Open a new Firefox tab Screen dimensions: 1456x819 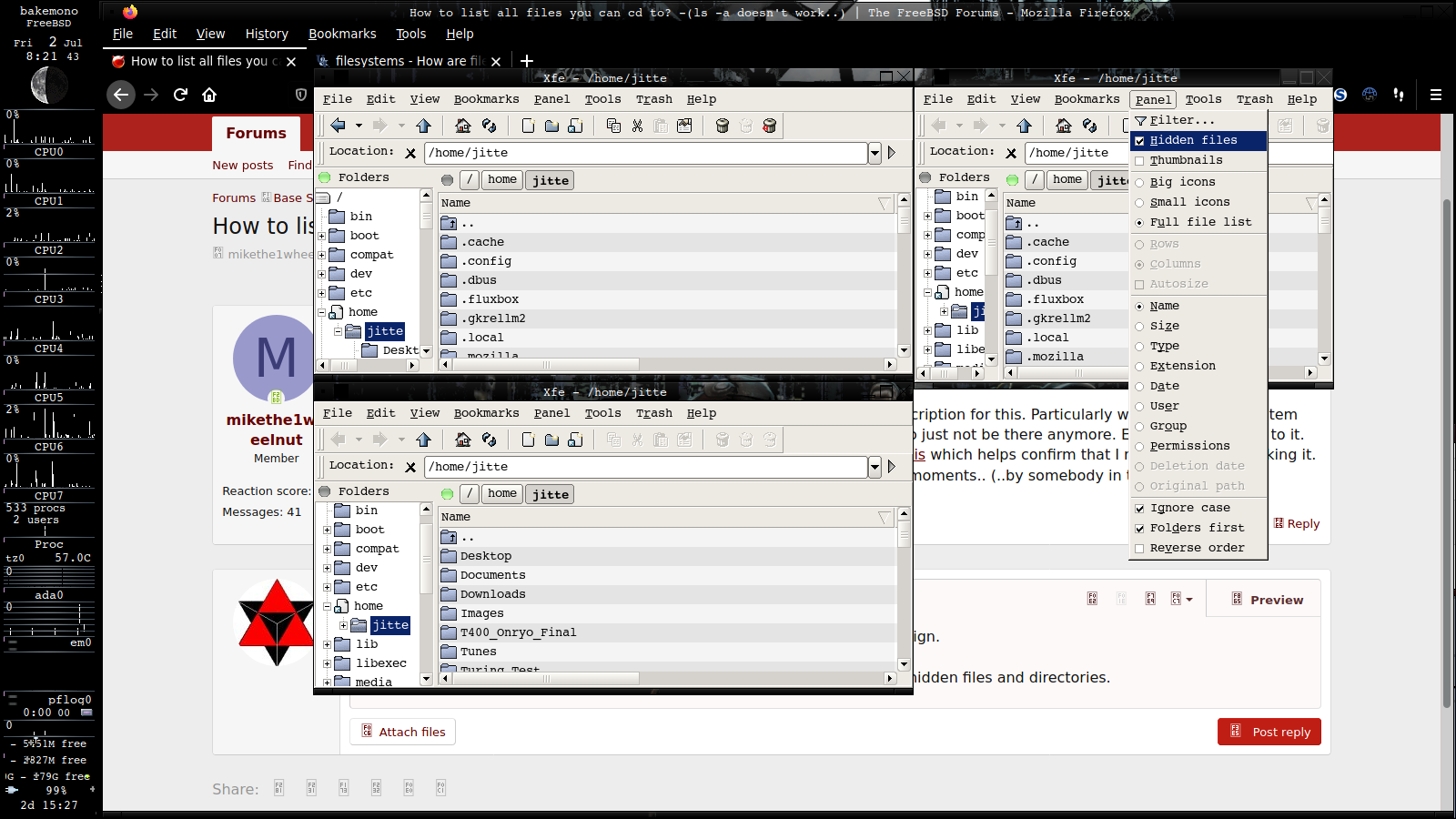click(527, 61)
